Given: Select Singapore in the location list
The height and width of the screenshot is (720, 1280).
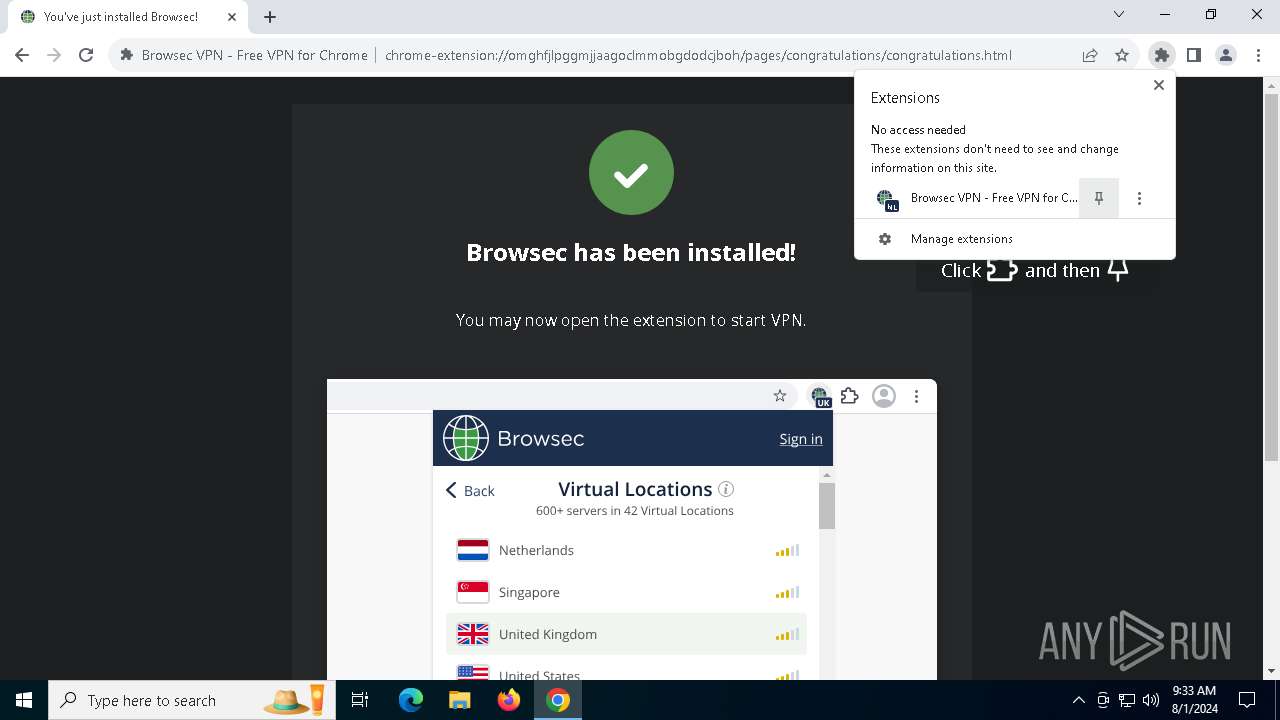Looking at the screenshot, I should click(626, 592).
